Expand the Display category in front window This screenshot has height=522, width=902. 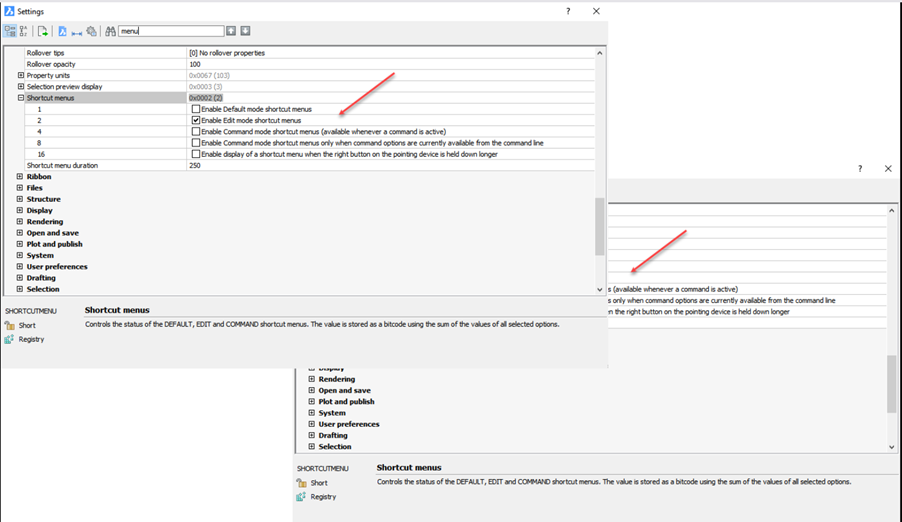20,210
